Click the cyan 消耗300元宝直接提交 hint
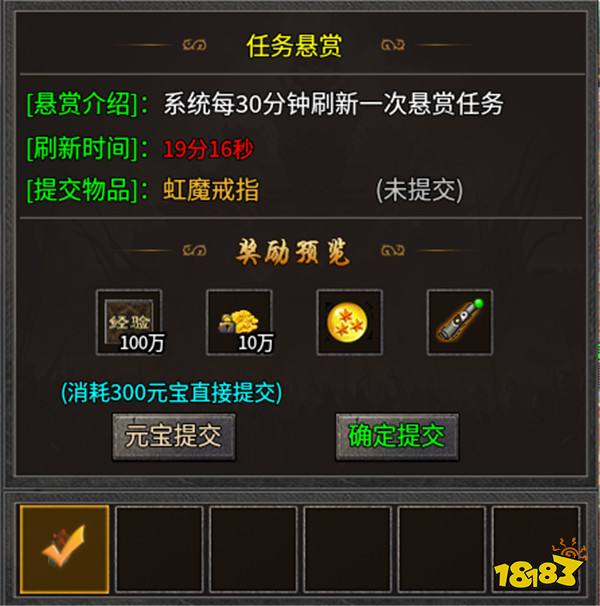The width and height of the screenshot is (600, 606). 172,393
